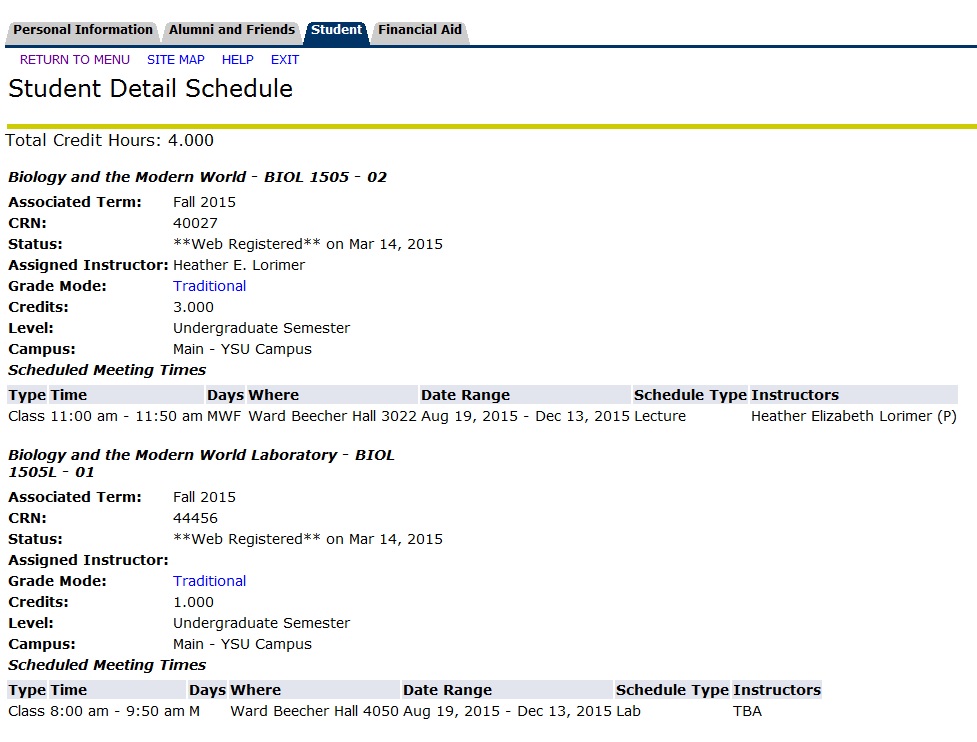The width and height of the screenshot is (977, 742).
Task: Open the SITE MAP page
Action: [176, 59]
